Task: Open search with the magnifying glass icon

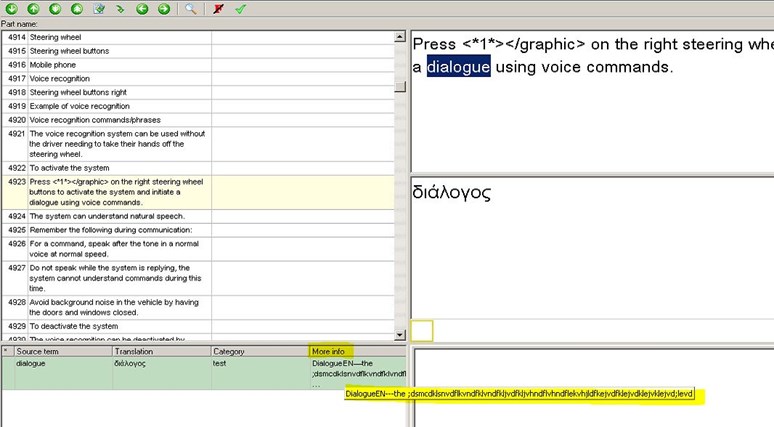Action: 191,8
